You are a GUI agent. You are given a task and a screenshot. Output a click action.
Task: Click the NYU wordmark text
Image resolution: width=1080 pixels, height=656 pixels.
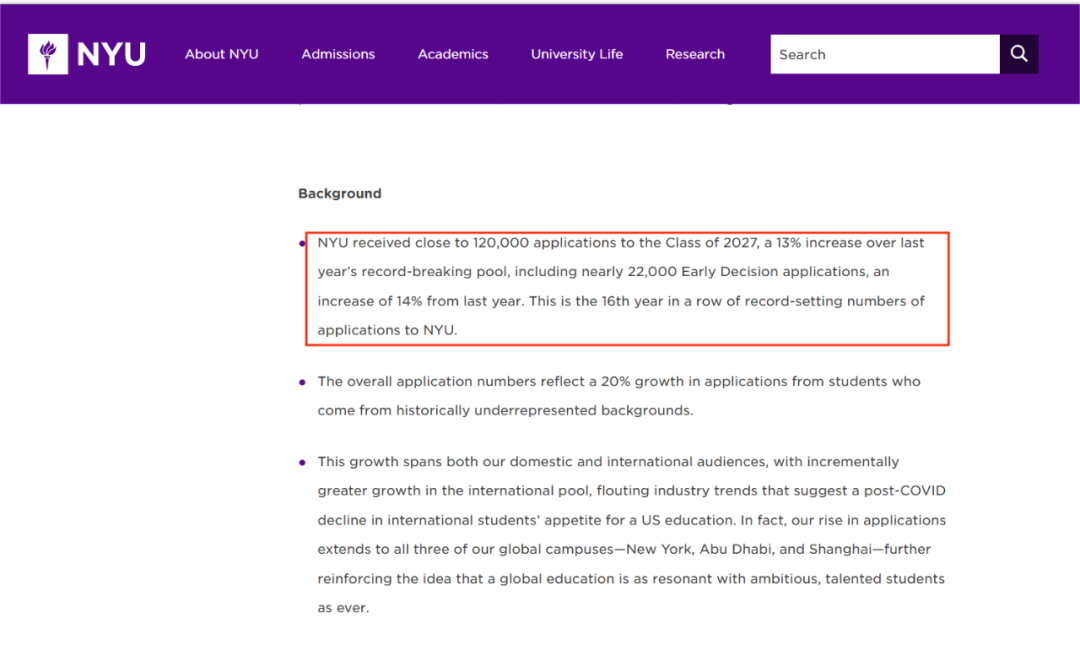[111, 54]
